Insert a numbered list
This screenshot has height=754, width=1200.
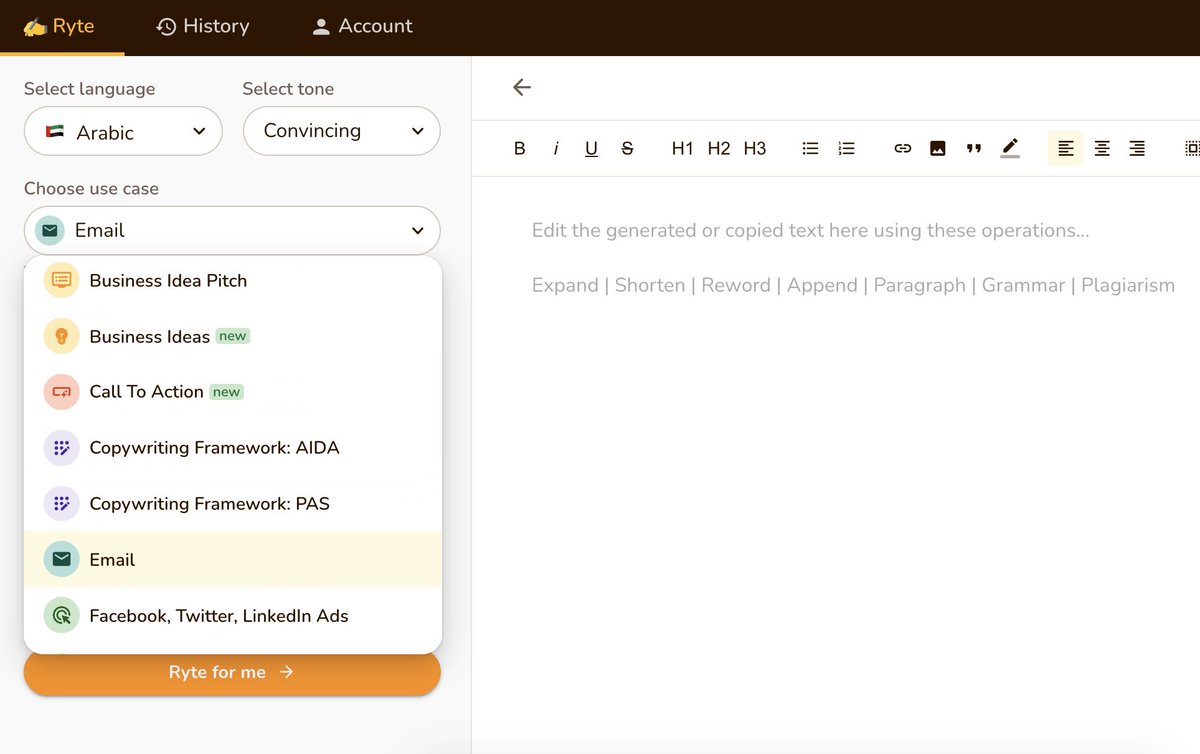pyautogui.click(x=846, y=148)
